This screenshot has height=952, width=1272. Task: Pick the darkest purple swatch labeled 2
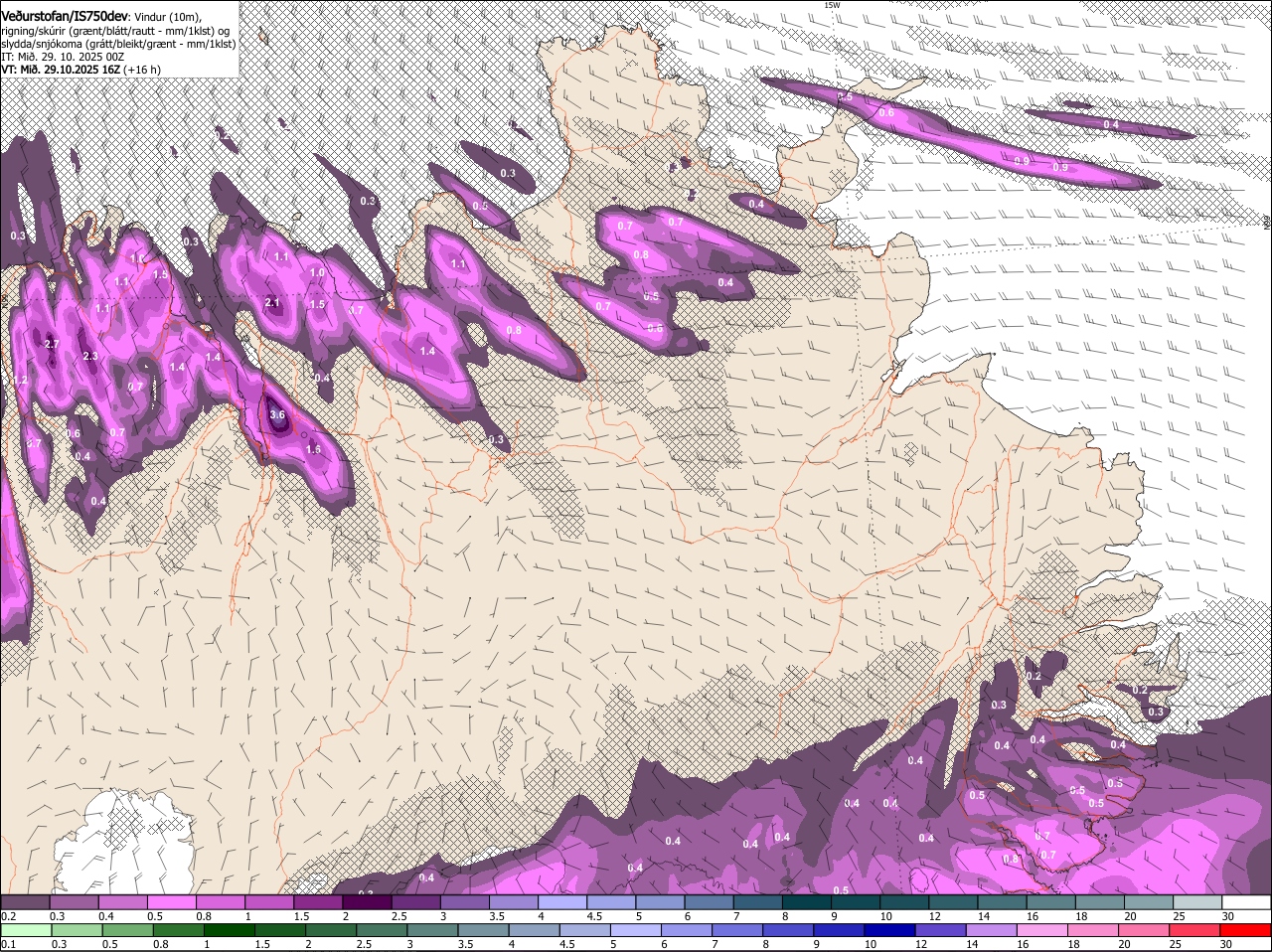(x=367, y=902)
